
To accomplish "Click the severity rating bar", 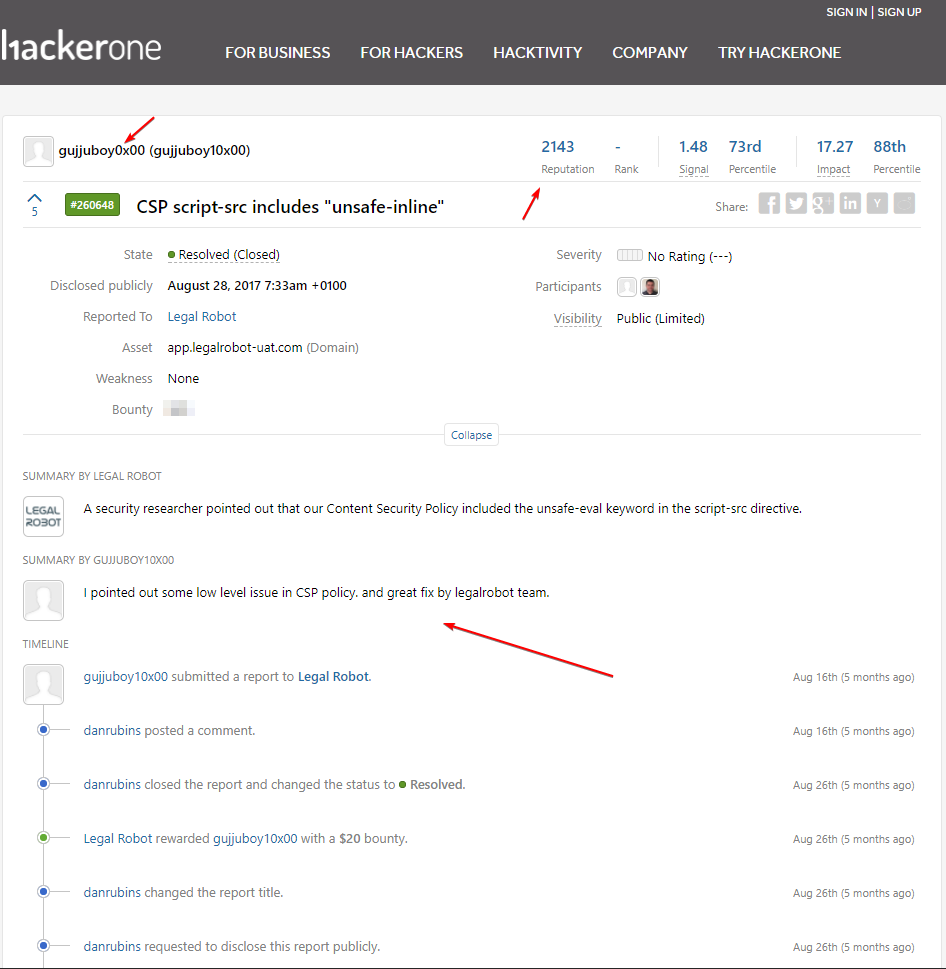I will click(x=630, y=255).
